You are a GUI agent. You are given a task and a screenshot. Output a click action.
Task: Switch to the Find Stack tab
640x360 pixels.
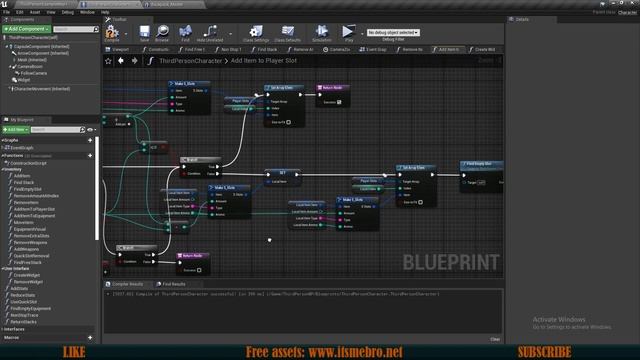coord(264,50)
